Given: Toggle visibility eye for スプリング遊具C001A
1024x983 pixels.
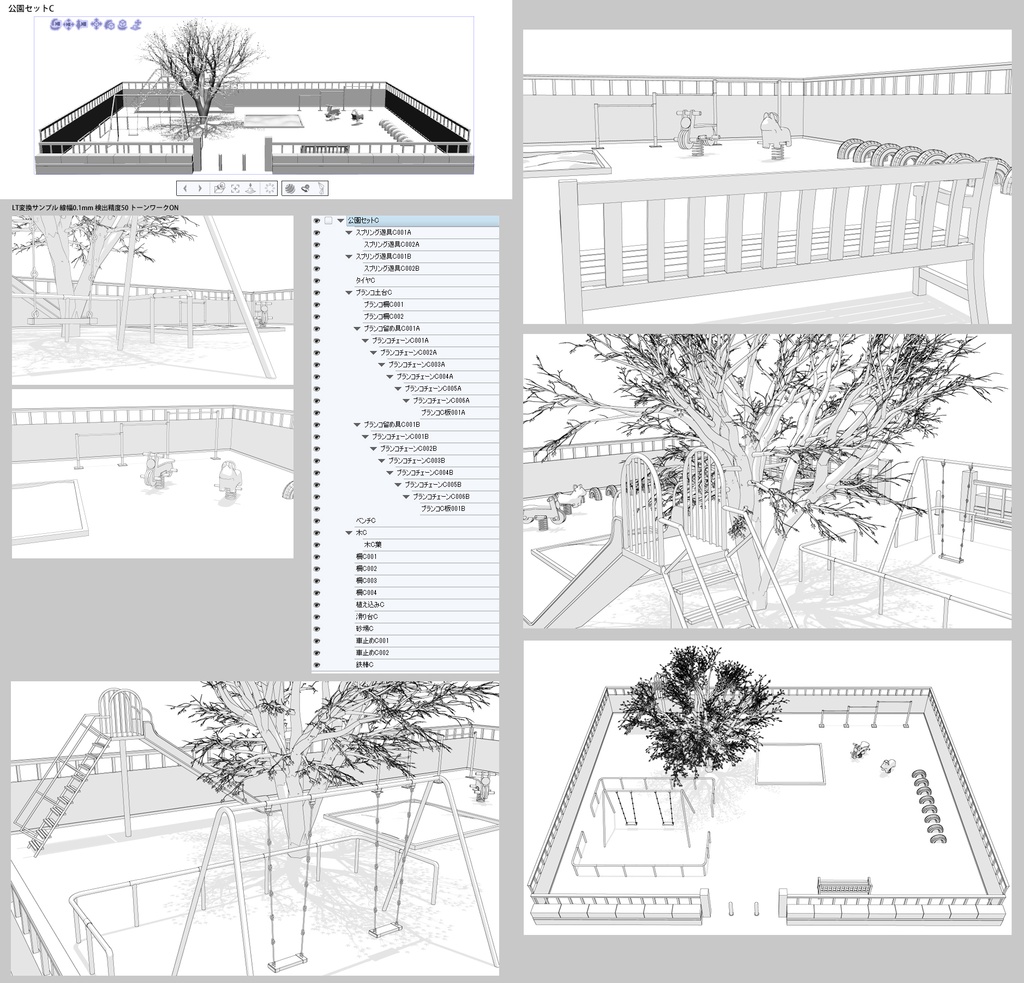Looking at the screenshot, I should [317, 233].
